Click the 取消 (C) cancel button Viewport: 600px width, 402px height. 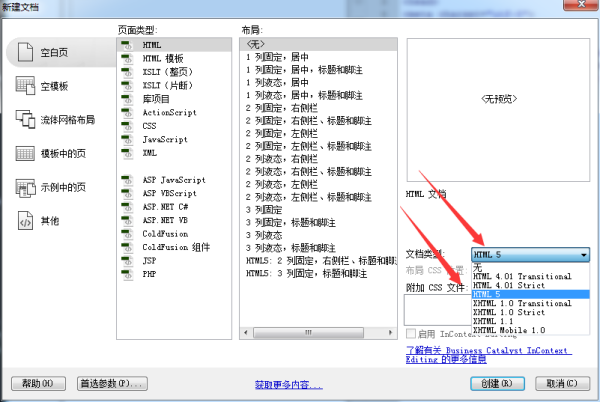(562, 383)
